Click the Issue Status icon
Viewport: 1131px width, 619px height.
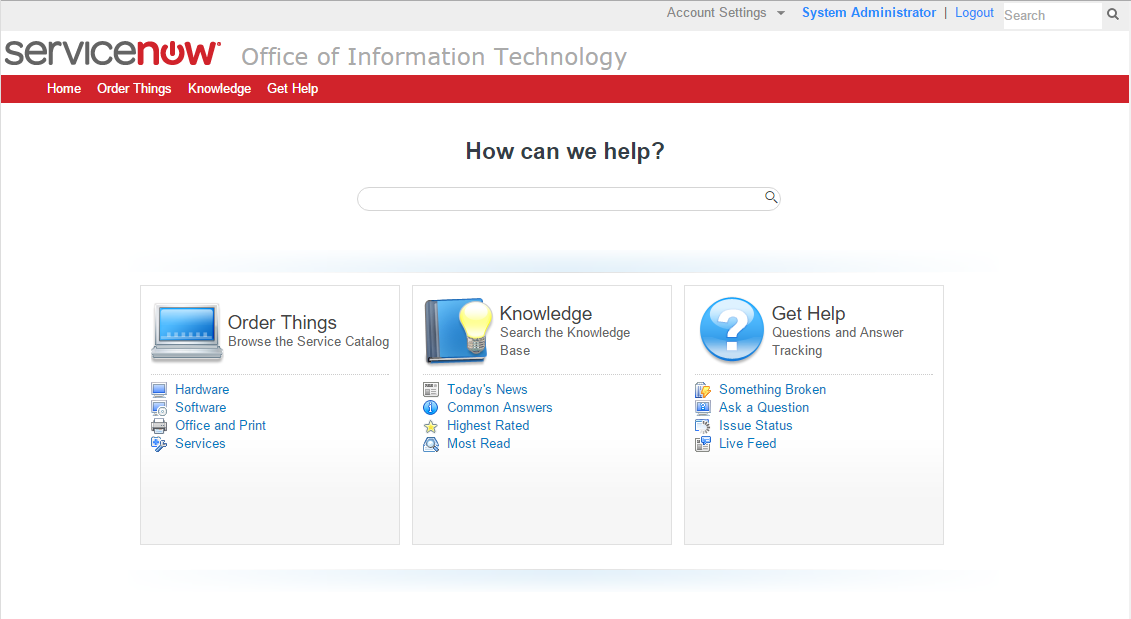pos(703,426)
